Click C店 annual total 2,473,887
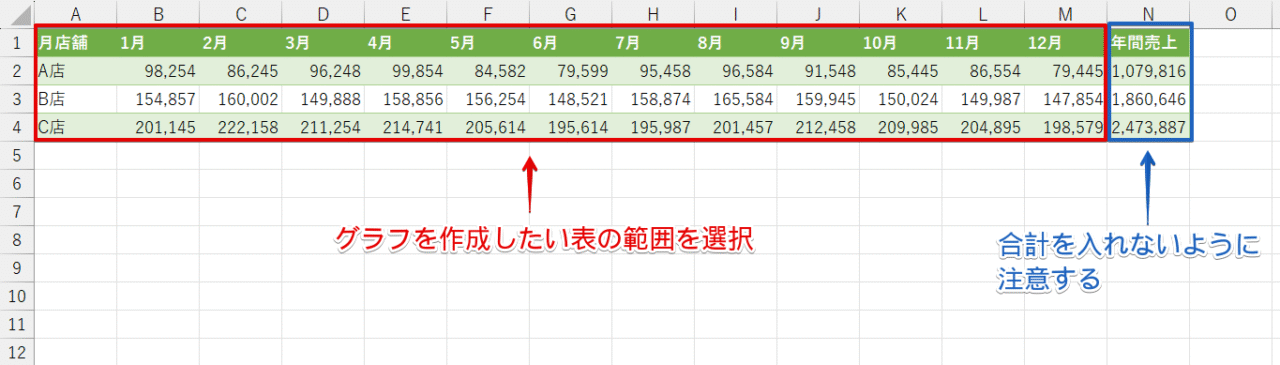The width and height of the screenshot is (1280, 365). point(1149,127)
